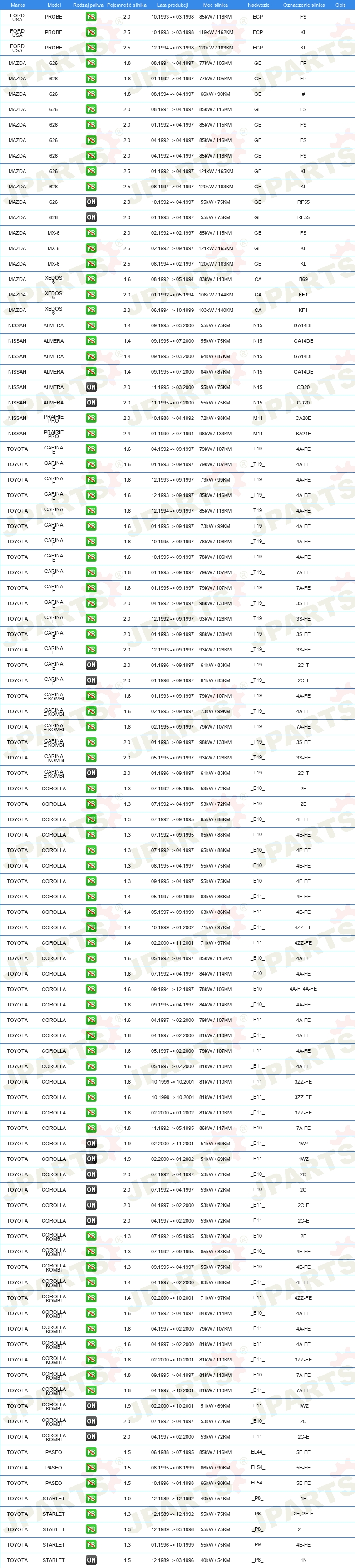Screen dimensions: 355x1568
Task: Click diesel ON icon for Starlet 1.5 1N
Action: [91, 1560]
